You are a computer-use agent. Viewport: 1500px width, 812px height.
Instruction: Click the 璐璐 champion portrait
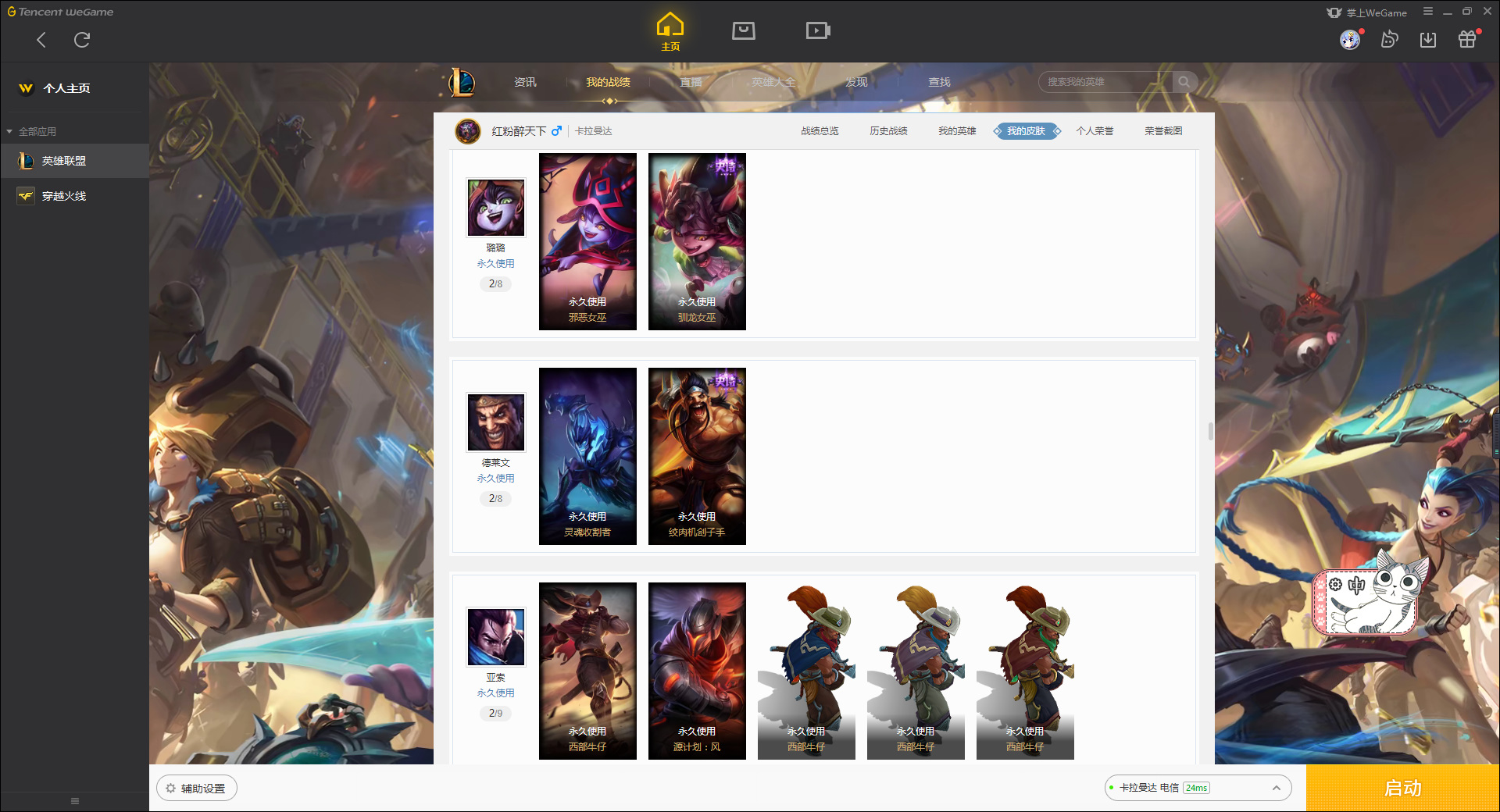click(x=496, y=208)
